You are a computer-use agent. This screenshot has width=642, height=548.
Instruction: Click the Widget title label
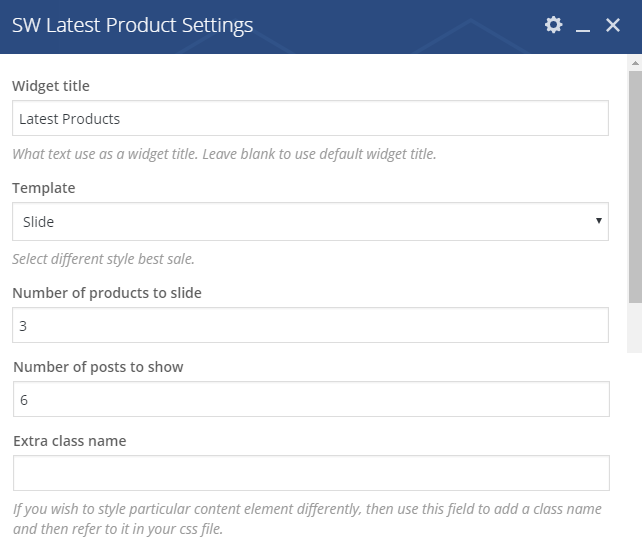tap(51, 86)
